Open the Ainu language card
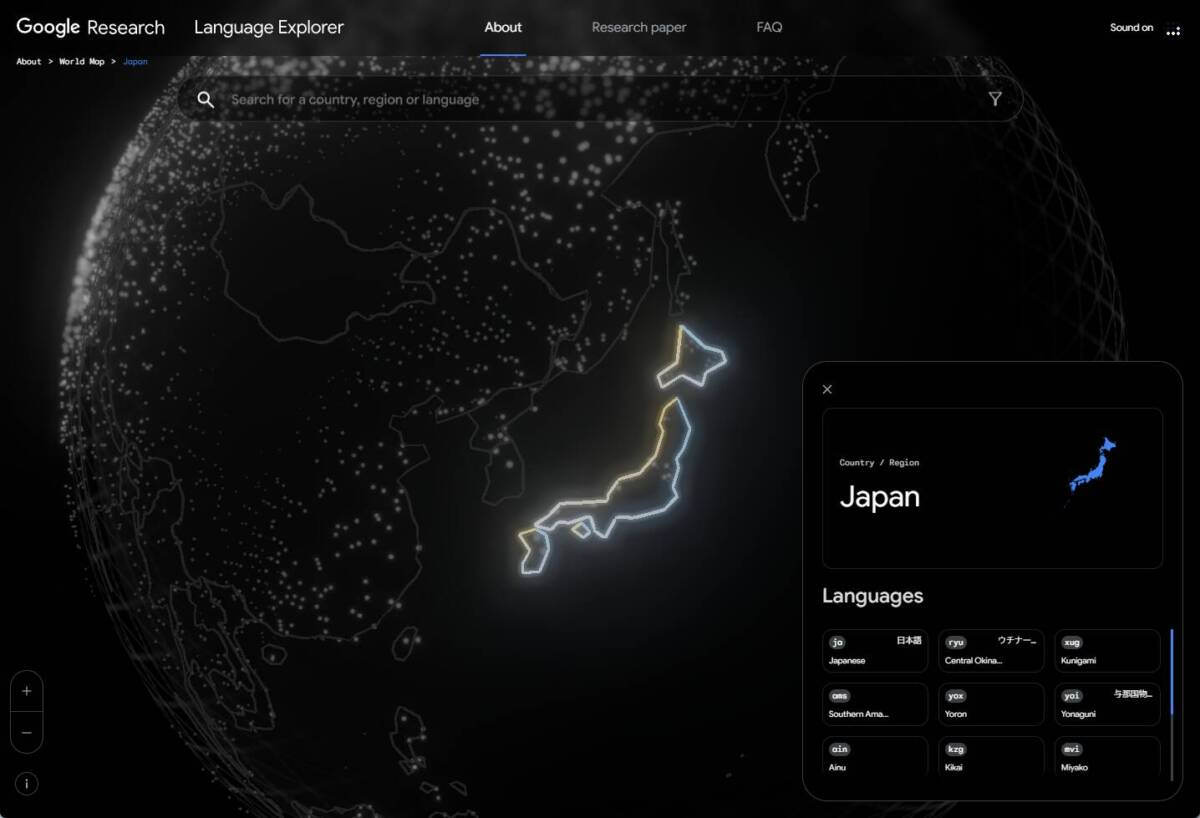Viewport: 1200px width, 818px height. coord(874,757)
